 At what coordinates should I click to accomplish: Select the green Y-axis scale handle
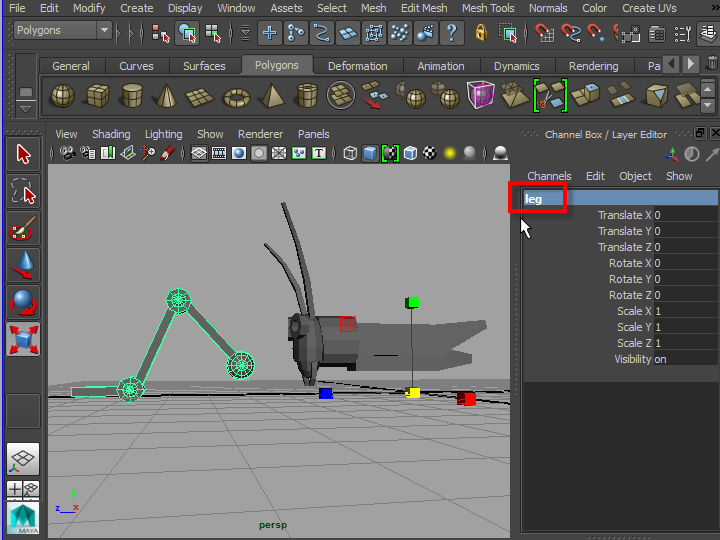click(412, 302)
